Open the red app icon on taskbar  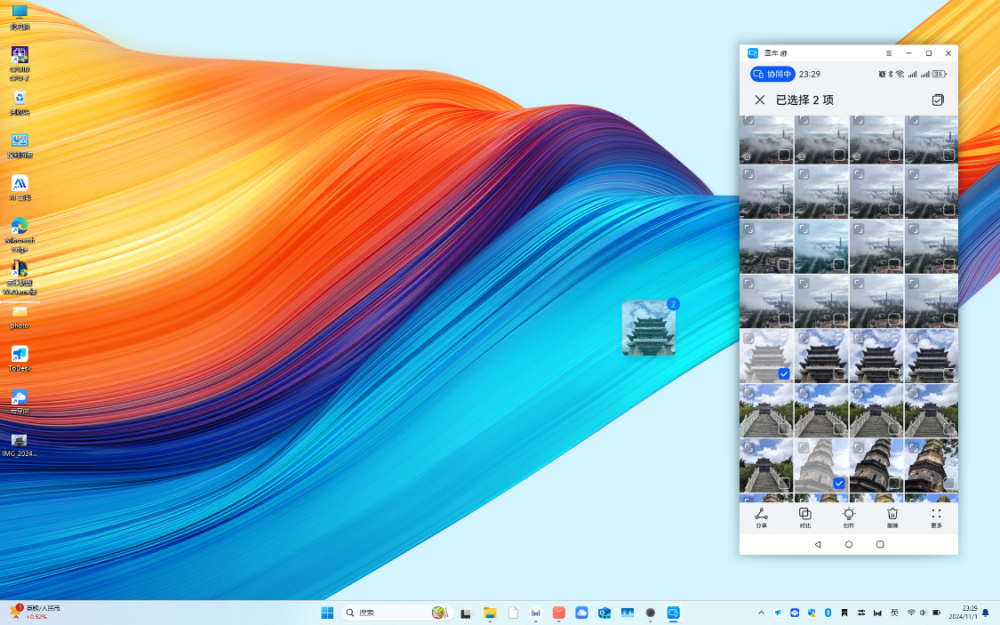pyautogui.click(x=559, y=612)
